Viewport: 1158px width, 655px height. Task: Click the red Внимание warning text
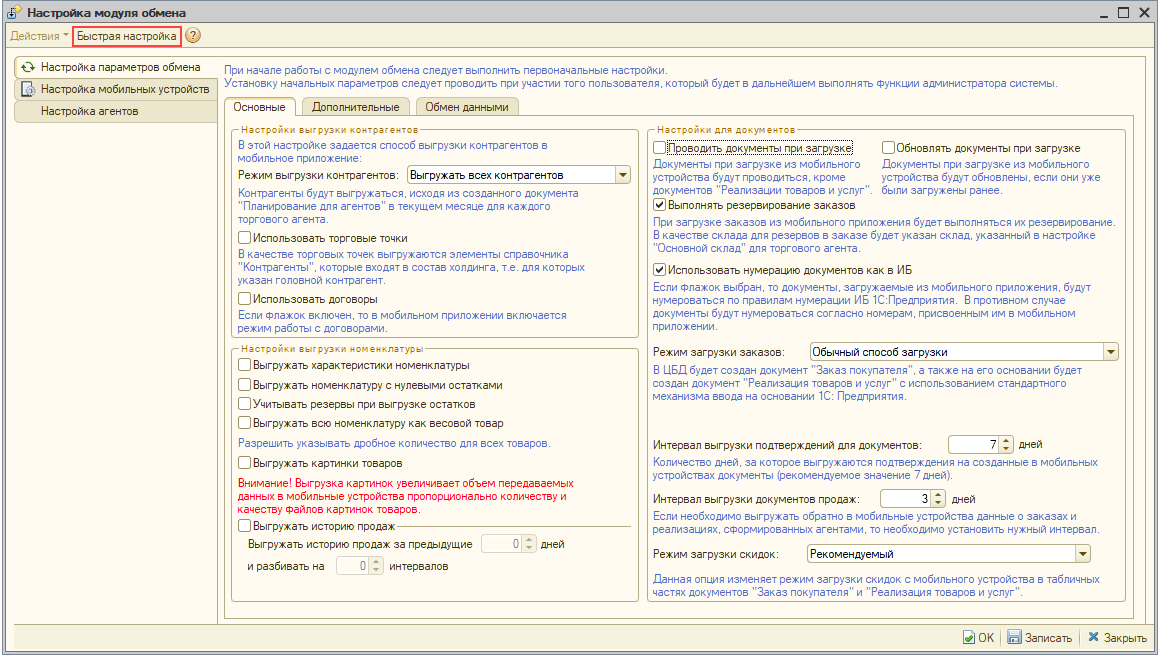(405, 496)
